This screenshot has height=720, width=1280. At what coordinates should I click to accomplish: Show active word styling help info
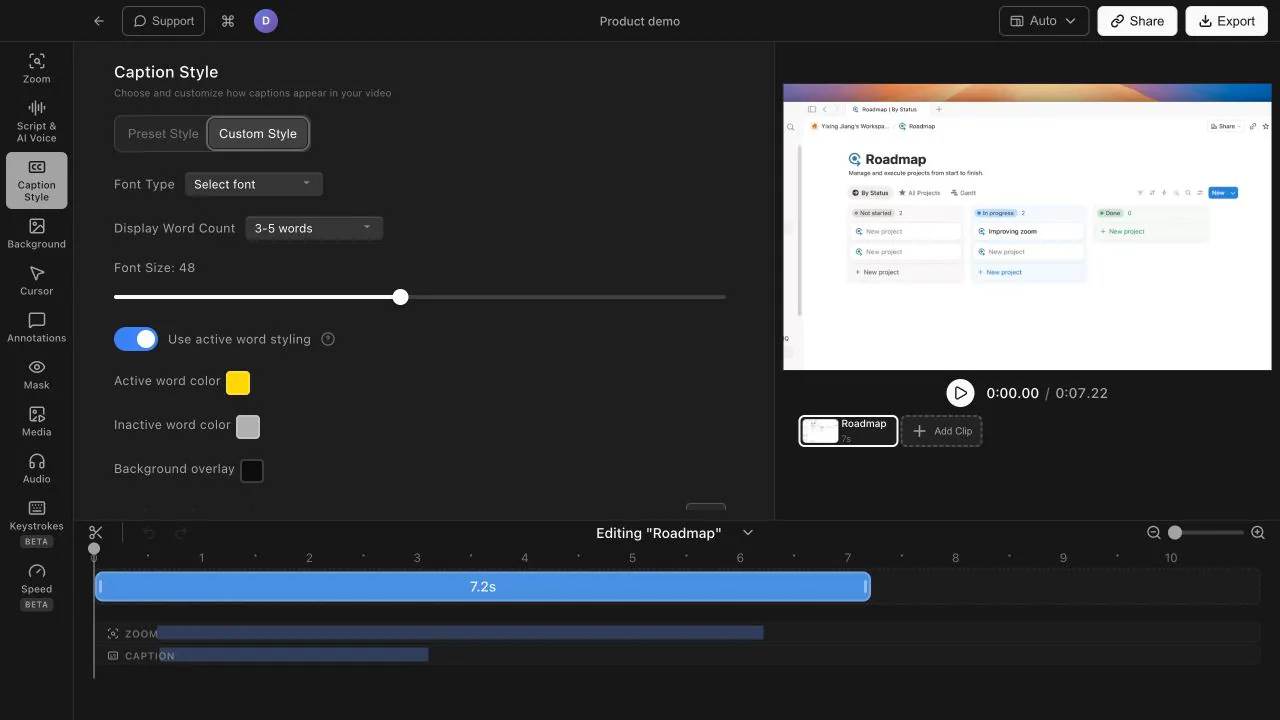tap(328, 339)
